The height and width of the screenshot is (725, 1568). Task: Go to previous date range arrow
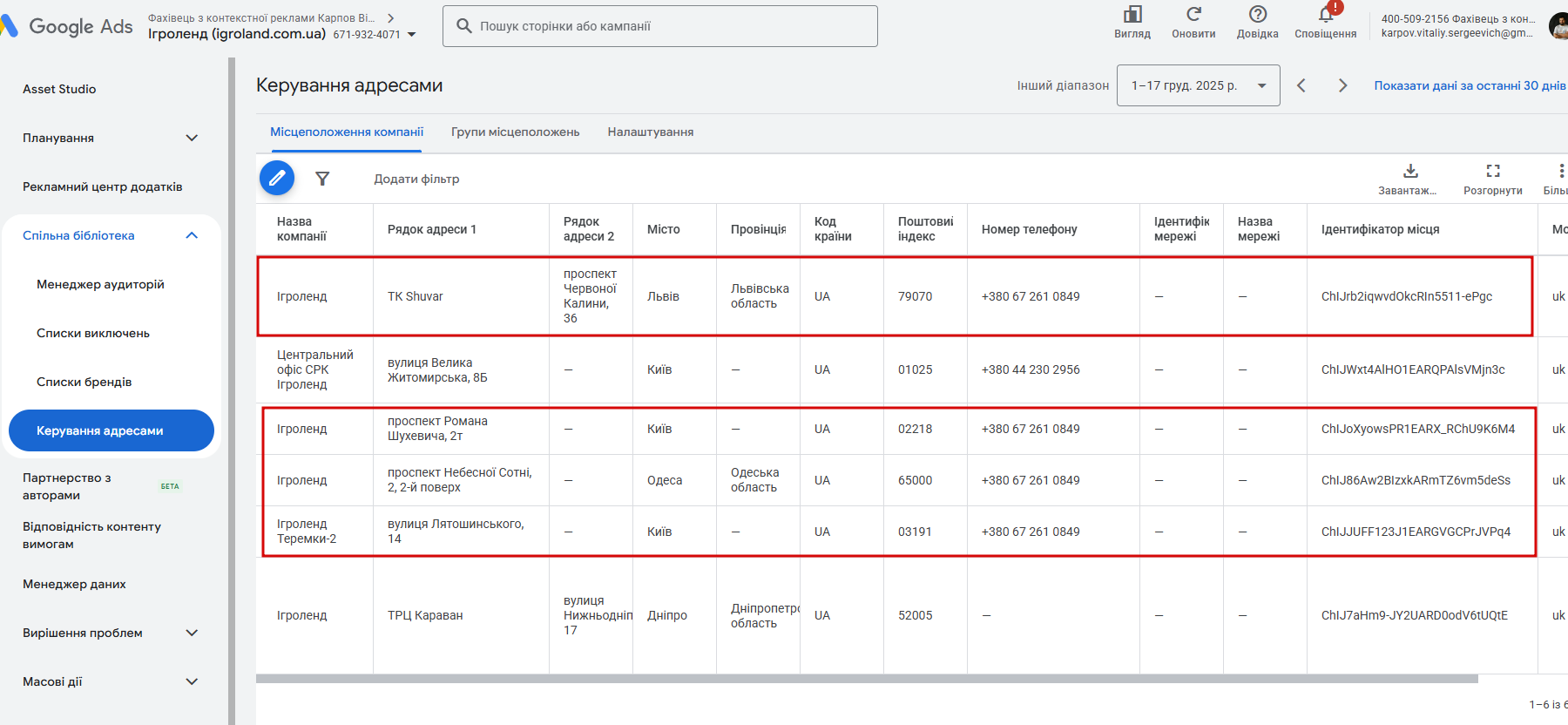coord(1301,85)
